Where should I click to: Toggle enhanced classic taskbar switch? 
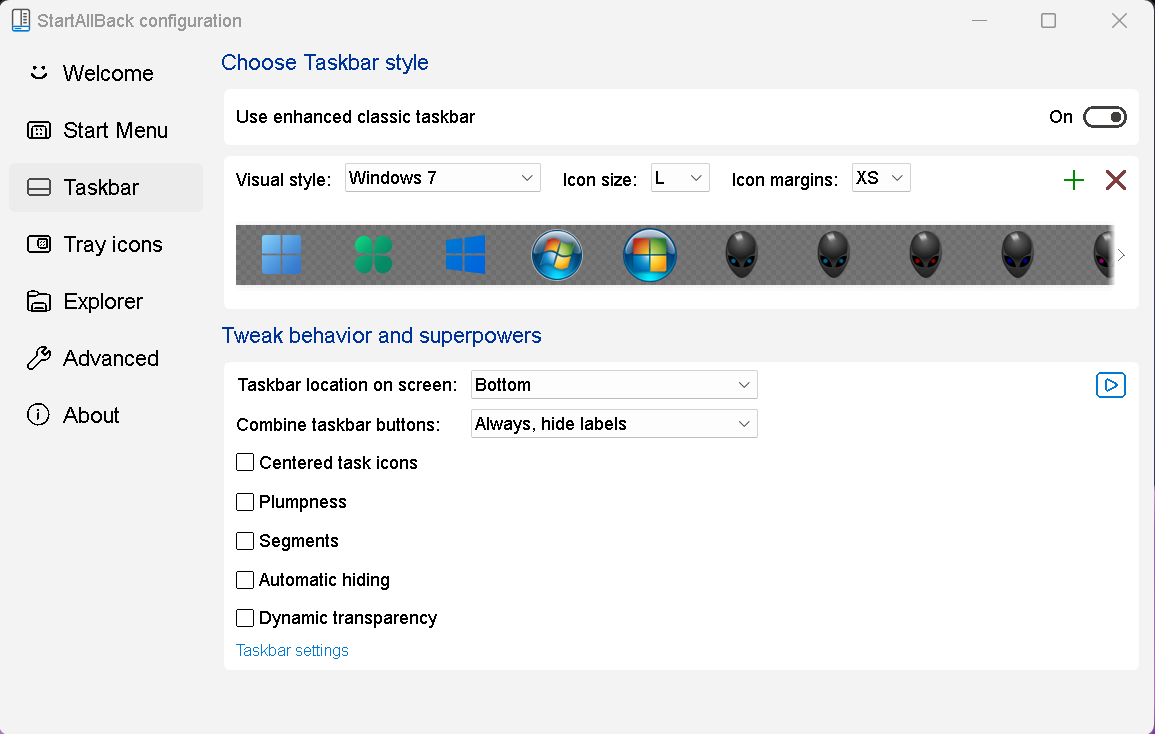coord(1105,117)
